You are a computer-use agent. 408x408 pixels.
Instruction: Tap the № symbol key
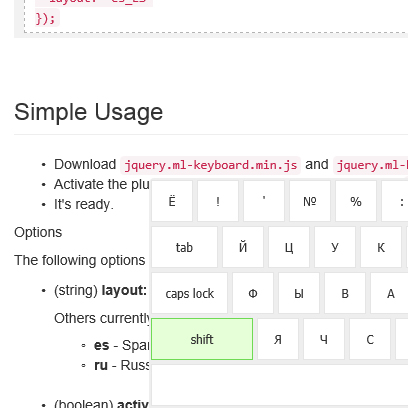(310, 201)
